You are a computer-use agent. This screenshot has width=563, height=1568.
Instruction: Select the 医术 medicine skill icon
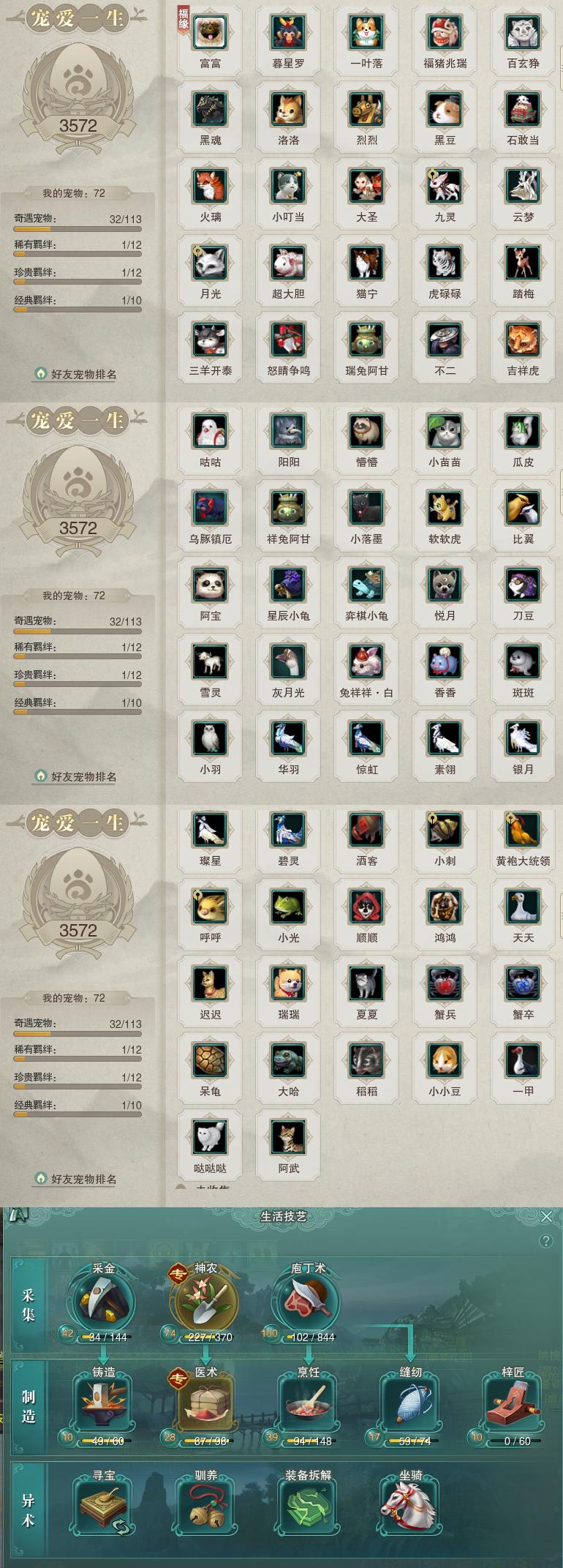205,1403
